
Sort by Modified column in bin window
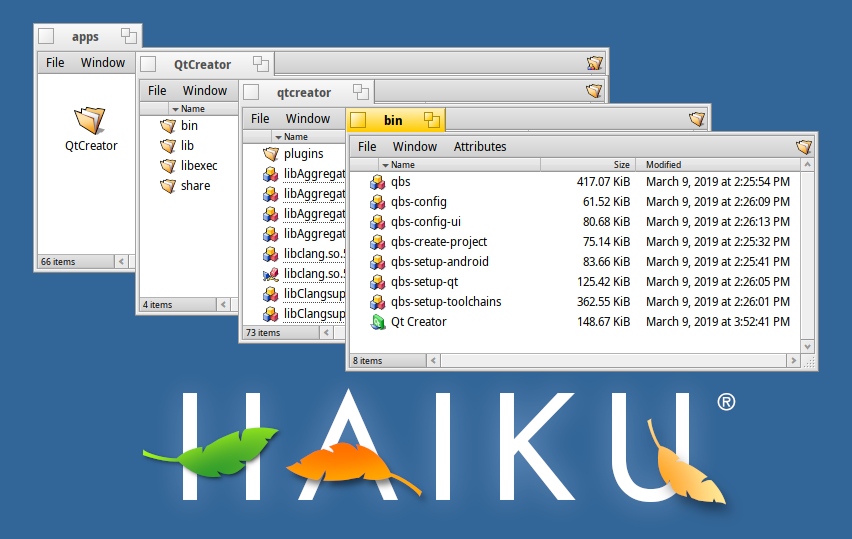pos(718,165)
